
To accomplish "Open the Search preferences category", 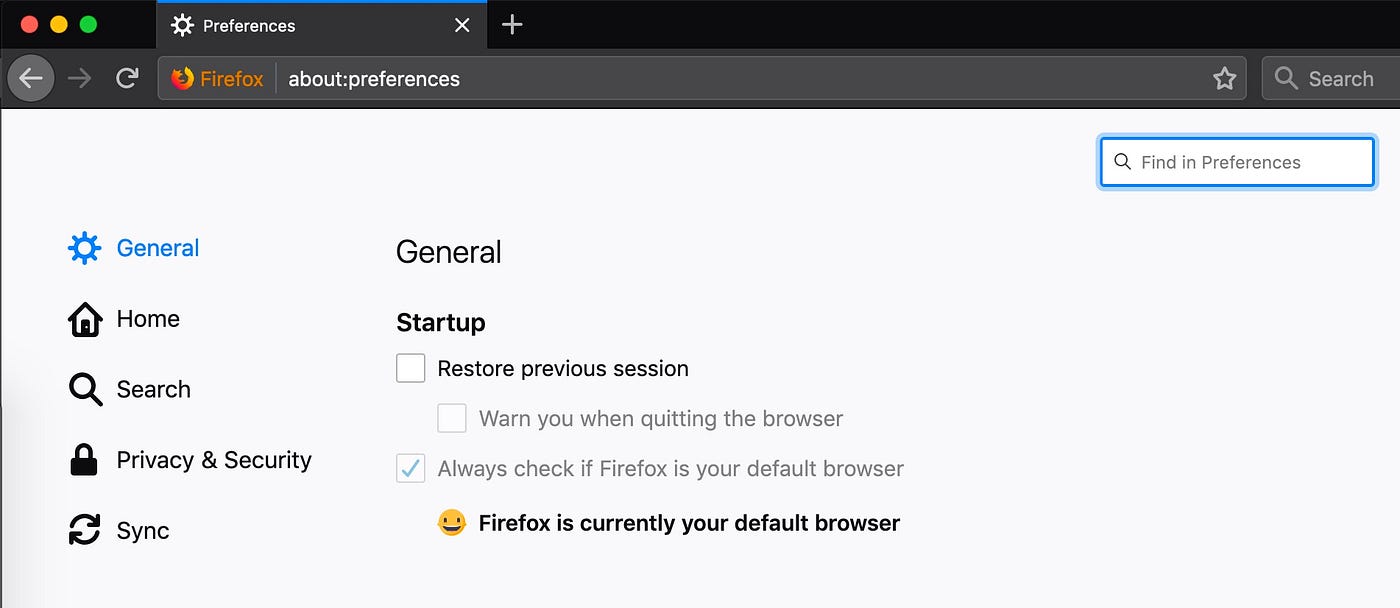I will coord(152,389).
